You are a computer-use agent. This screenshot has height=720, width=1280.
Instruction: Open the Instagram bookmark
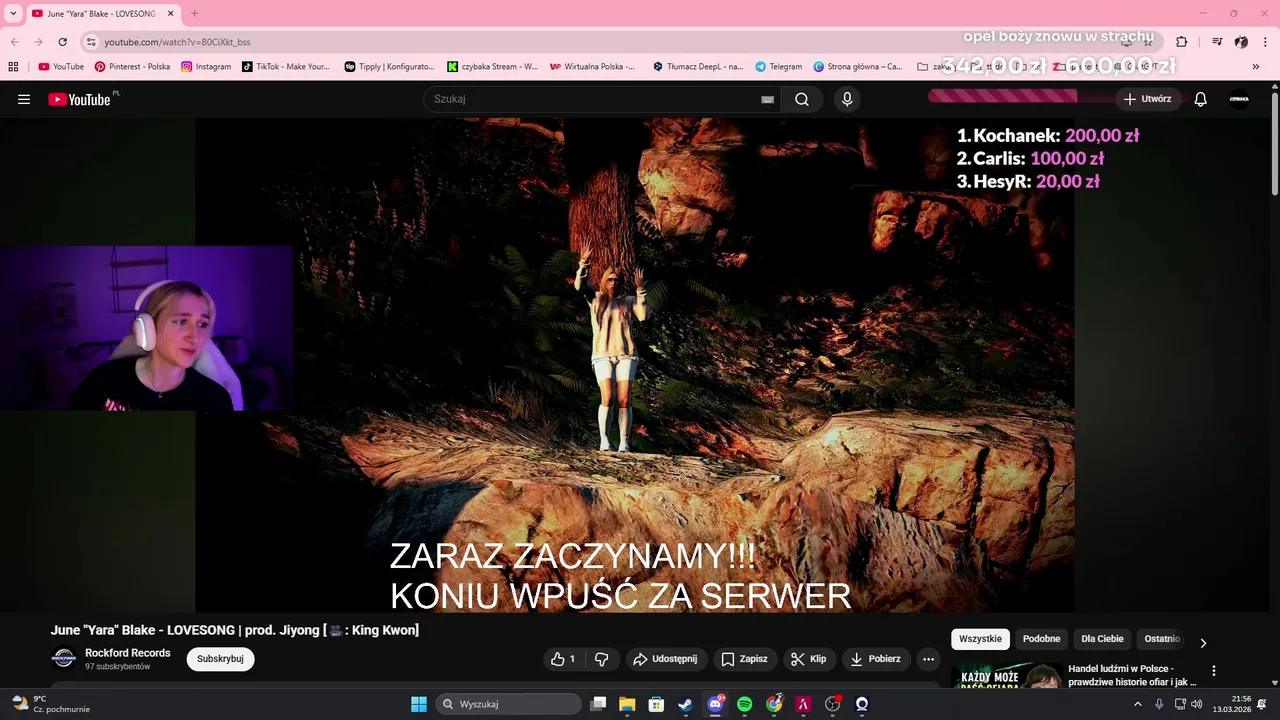point(206,67)
